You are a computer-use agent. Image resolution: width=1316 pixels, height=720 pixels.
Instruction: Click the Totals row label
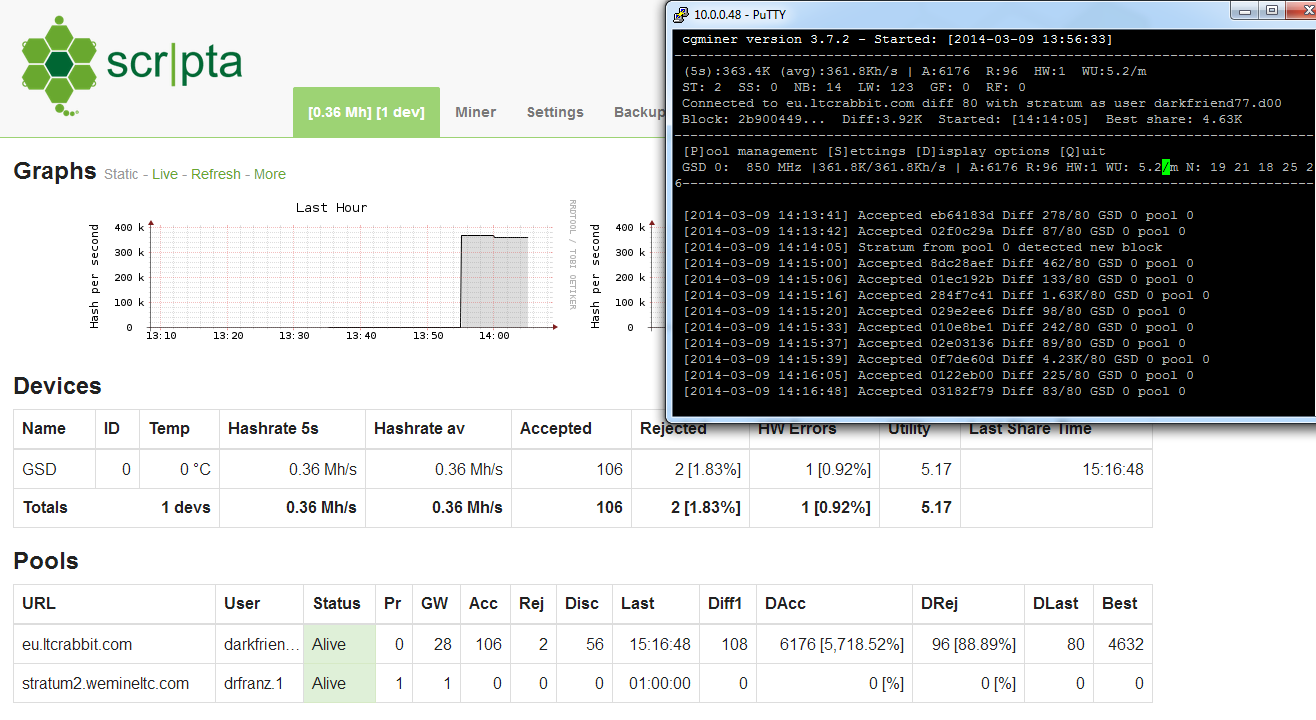[x=45, y=507]
